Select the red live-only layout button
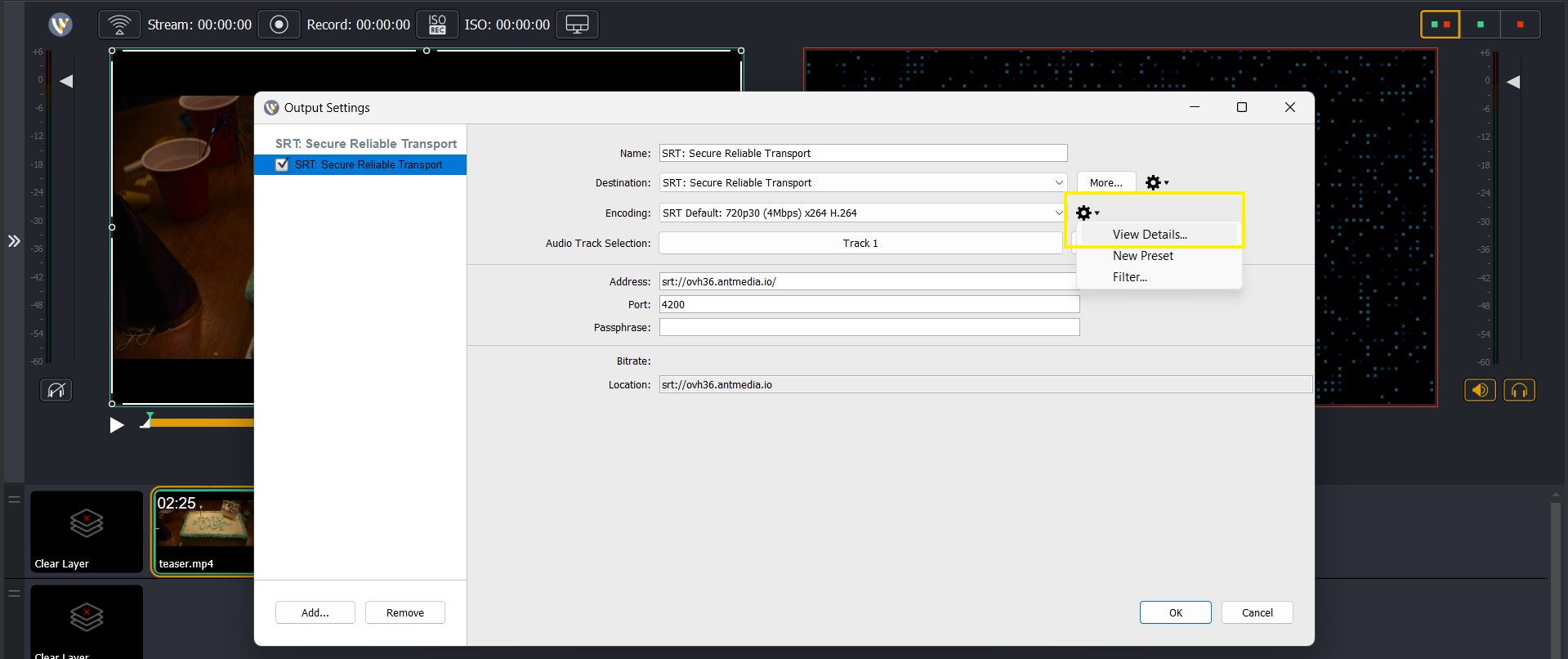The width and height of the screenshot is (1568, 659). tap(1520, 25)
